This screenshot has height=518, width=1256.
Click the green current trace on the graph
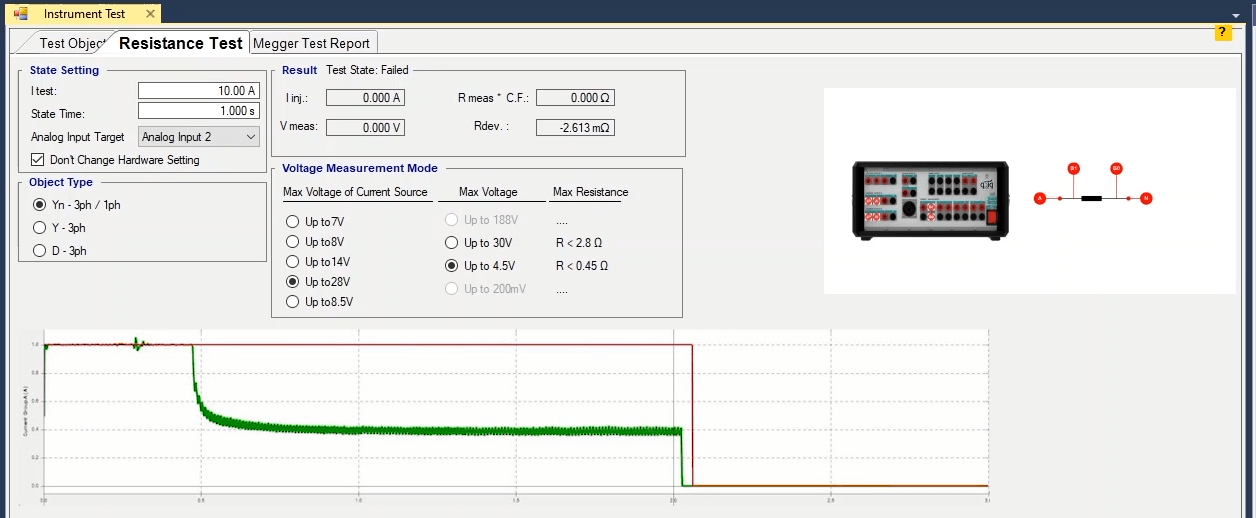[x=450, y=430]
